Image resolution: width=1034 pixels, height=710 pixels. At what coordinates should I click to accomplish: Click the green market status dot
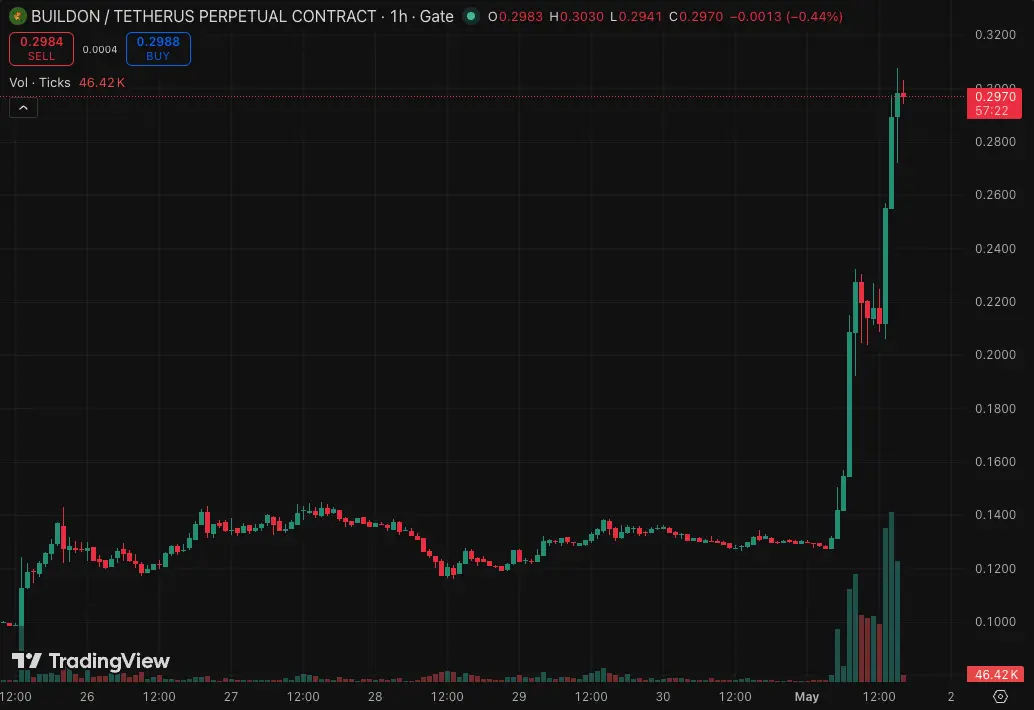tap(471, 16)
